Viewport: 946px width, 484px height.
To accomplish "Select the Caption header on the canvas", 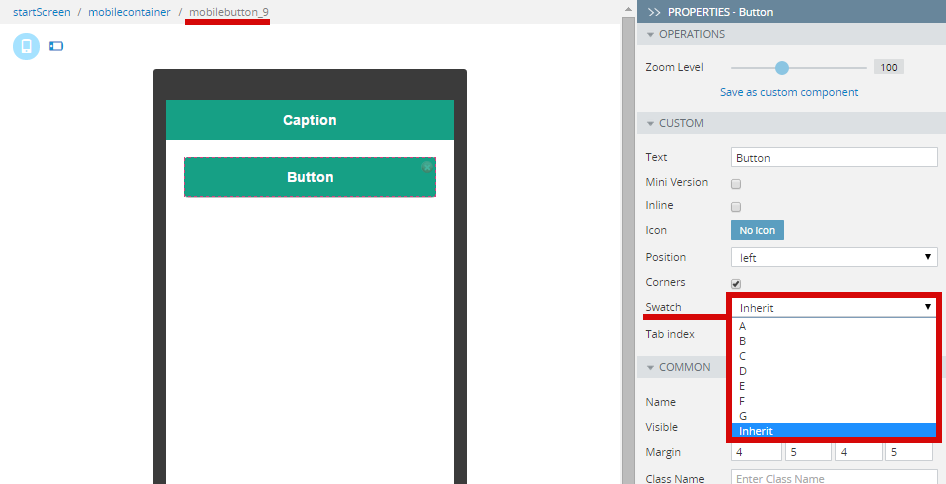I will 310,120.
